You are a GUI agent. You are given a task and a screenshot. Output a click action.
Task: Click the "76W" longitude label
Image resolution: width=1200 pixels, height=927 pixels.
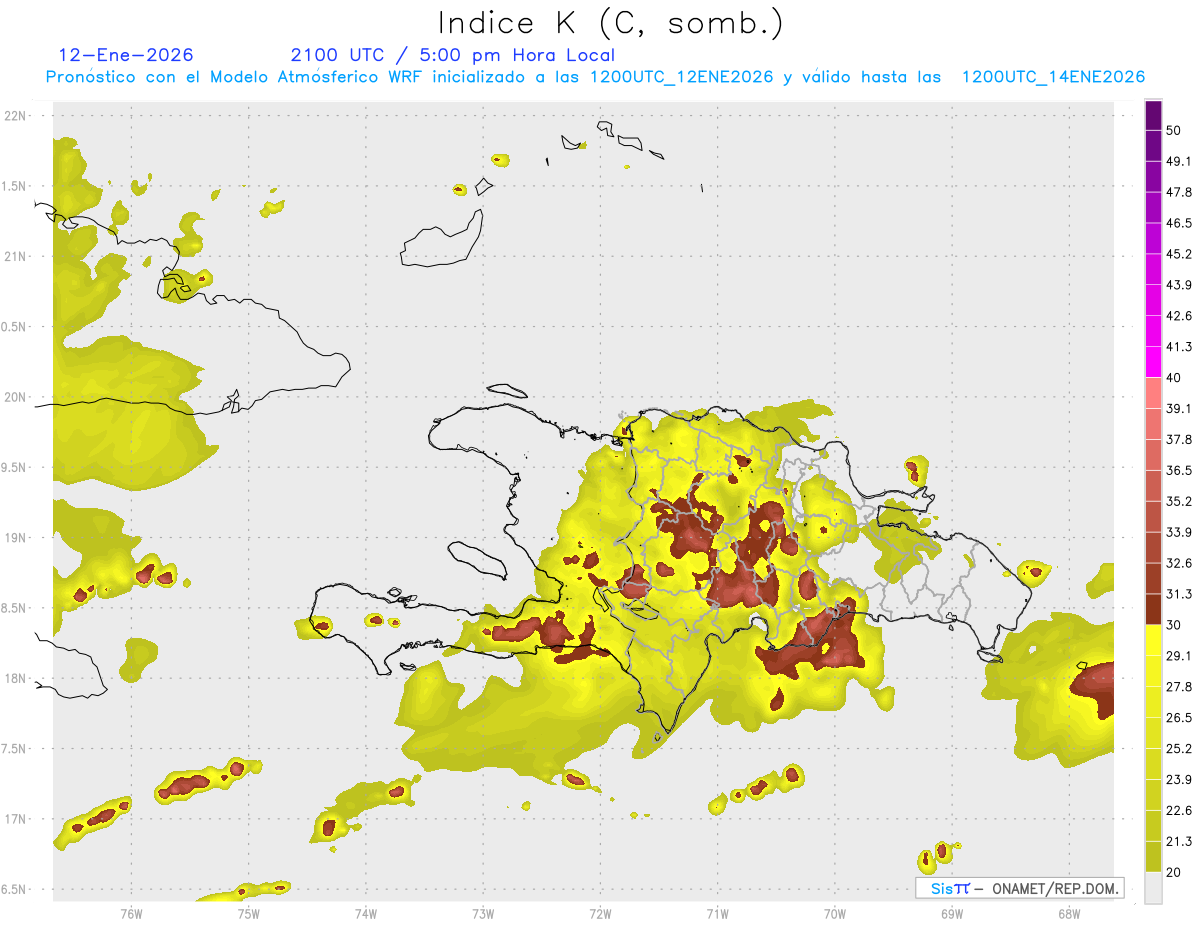tap(131, 914)
